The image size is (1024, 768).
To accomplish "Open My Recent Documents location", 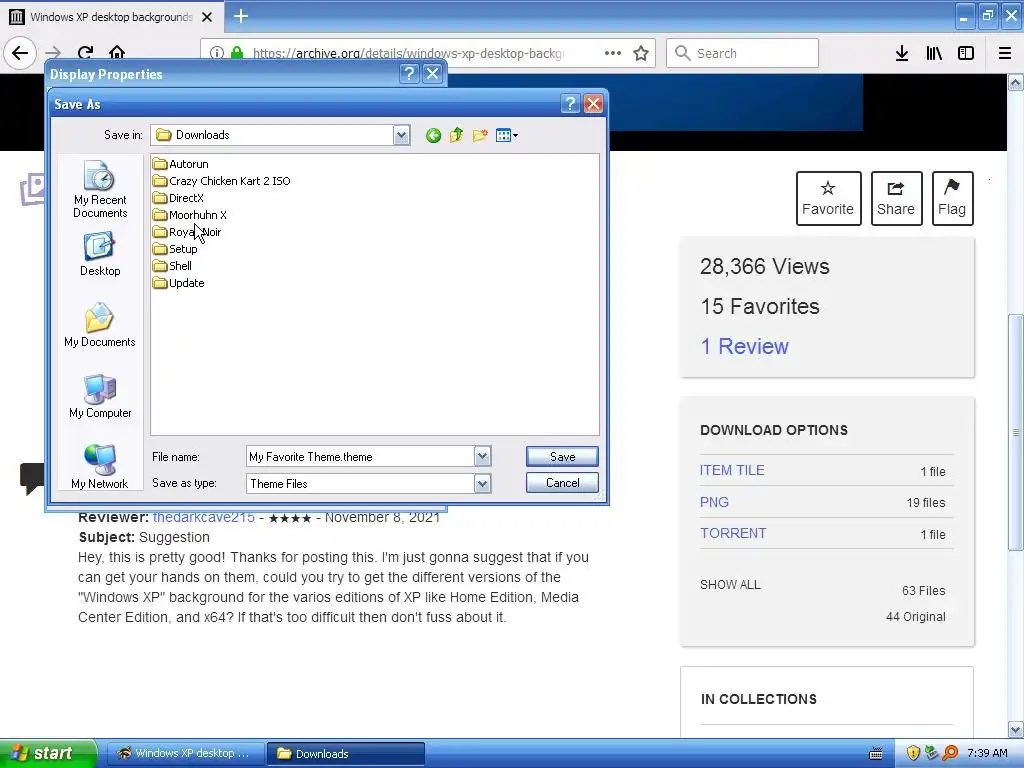I will coord(100,189).
